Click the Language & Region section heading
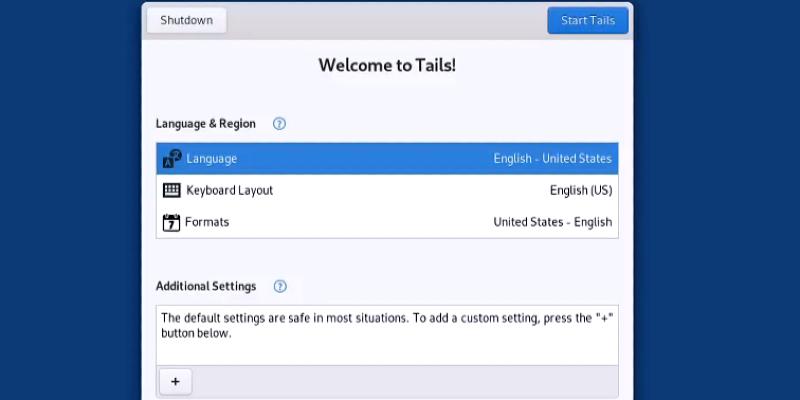The image size is (800, 400). [205, 124]
